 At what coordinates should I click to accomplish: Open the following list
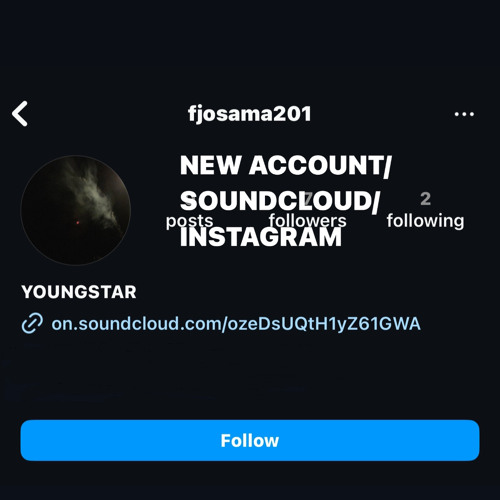tap(425, 221)
